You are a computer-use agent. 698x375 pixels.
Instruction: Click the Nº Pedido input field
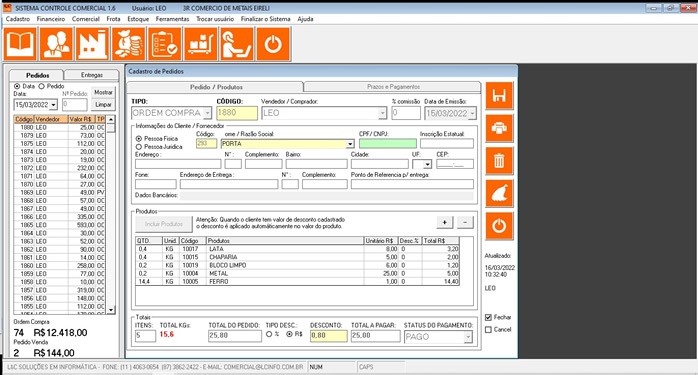tap(74, 105)
